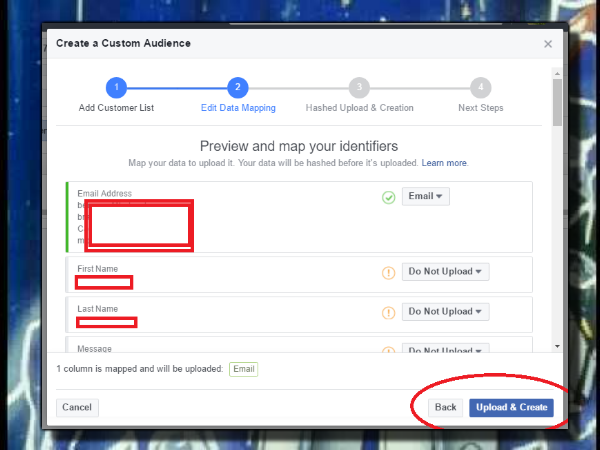Click the Hashed Upload & Creation step label
The height and width of the screenshot is (450, 600).
[359, 108]
